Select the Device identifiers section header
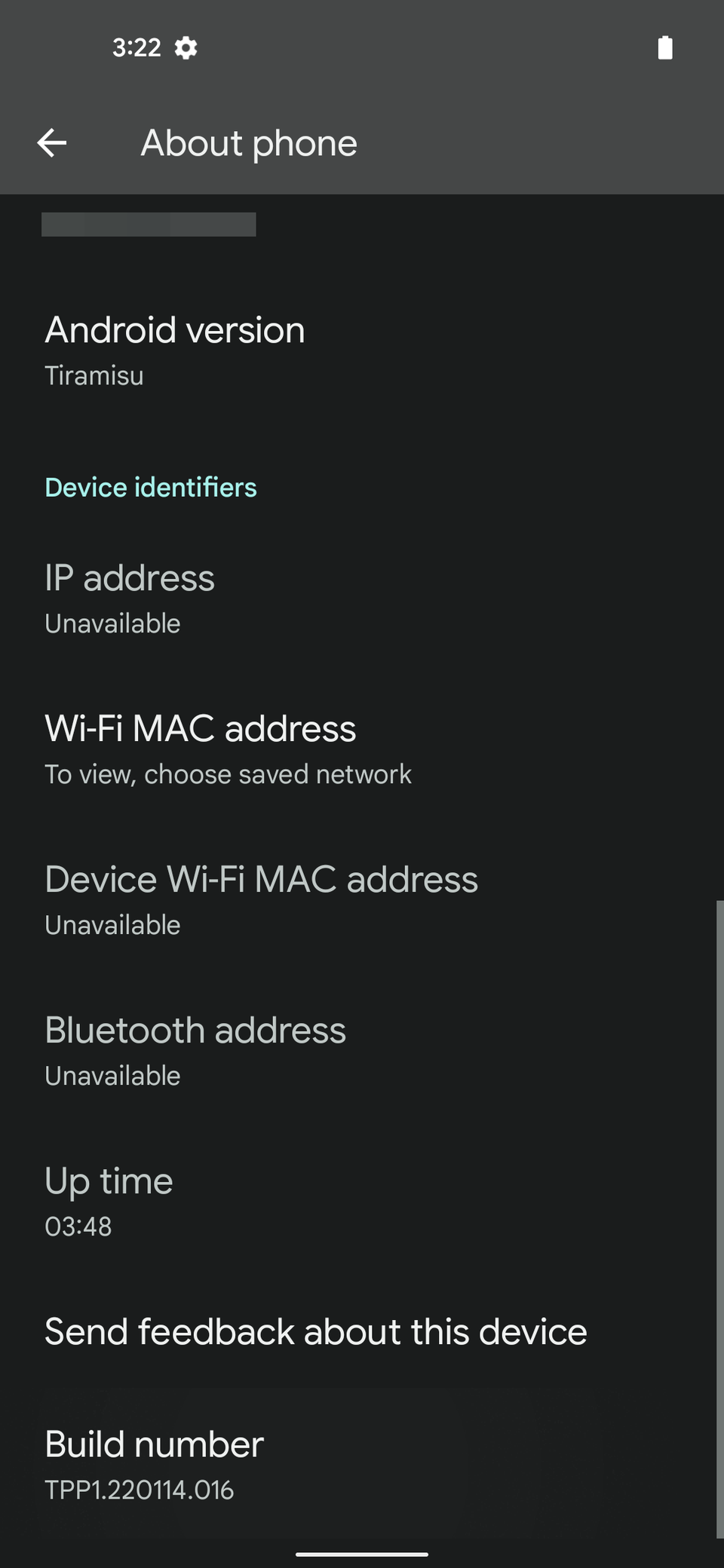Screen dimensions: 724x1568 click(x=151, y=488)
